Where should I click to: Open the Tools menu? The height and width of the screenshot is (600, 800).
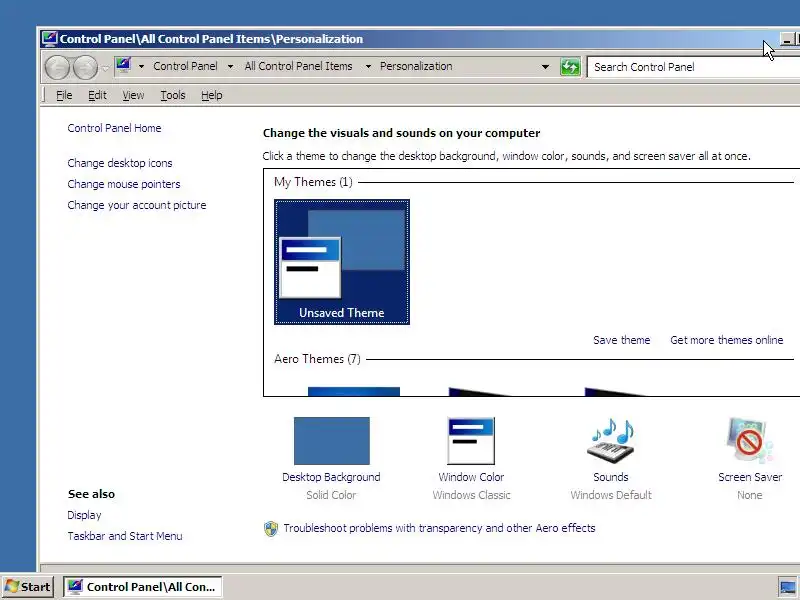[x=173, y=95]
